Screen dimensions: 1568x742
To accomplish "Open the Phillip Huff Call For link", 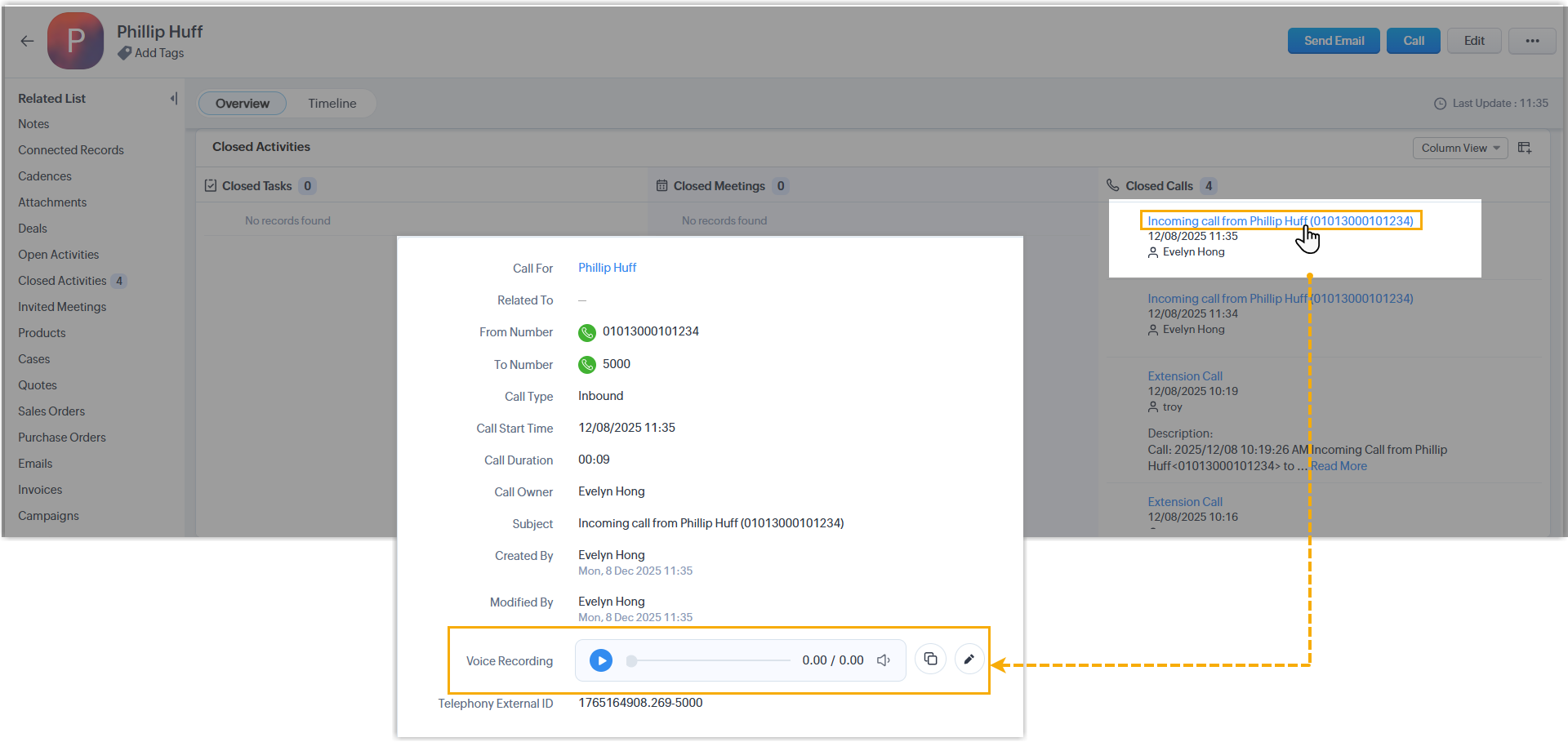I will (607, 268).
